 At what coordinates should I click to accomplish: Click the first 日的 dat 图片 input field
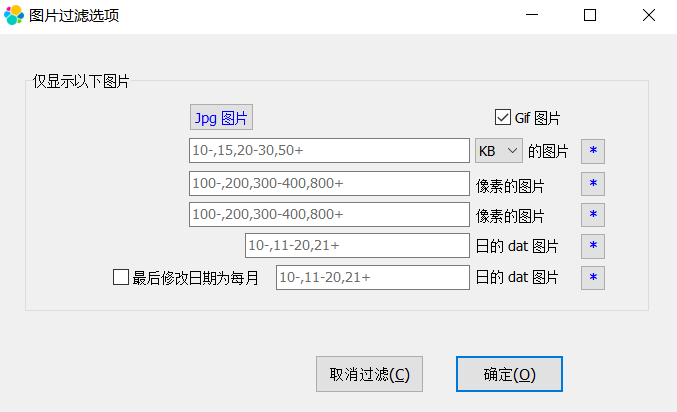(x=357, y=246)
